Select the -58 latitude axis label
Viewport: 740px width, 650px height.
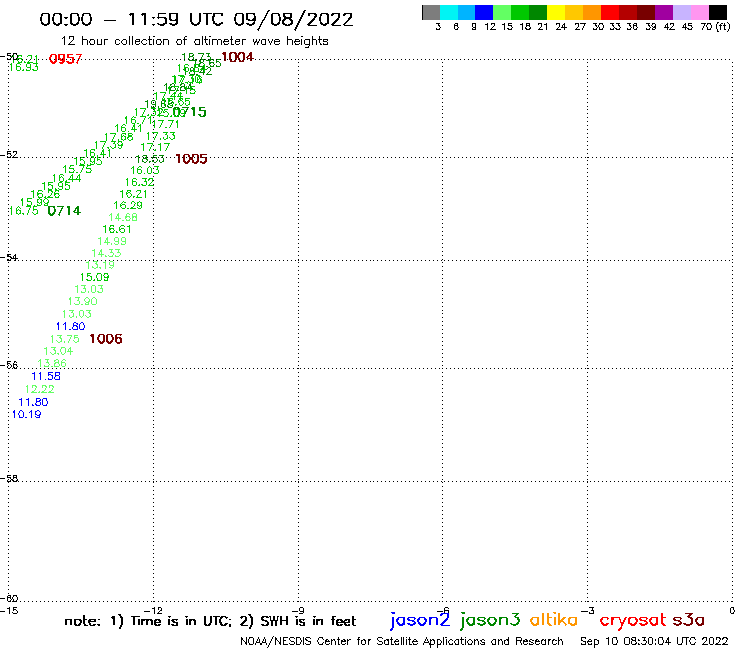coord(9,479)
